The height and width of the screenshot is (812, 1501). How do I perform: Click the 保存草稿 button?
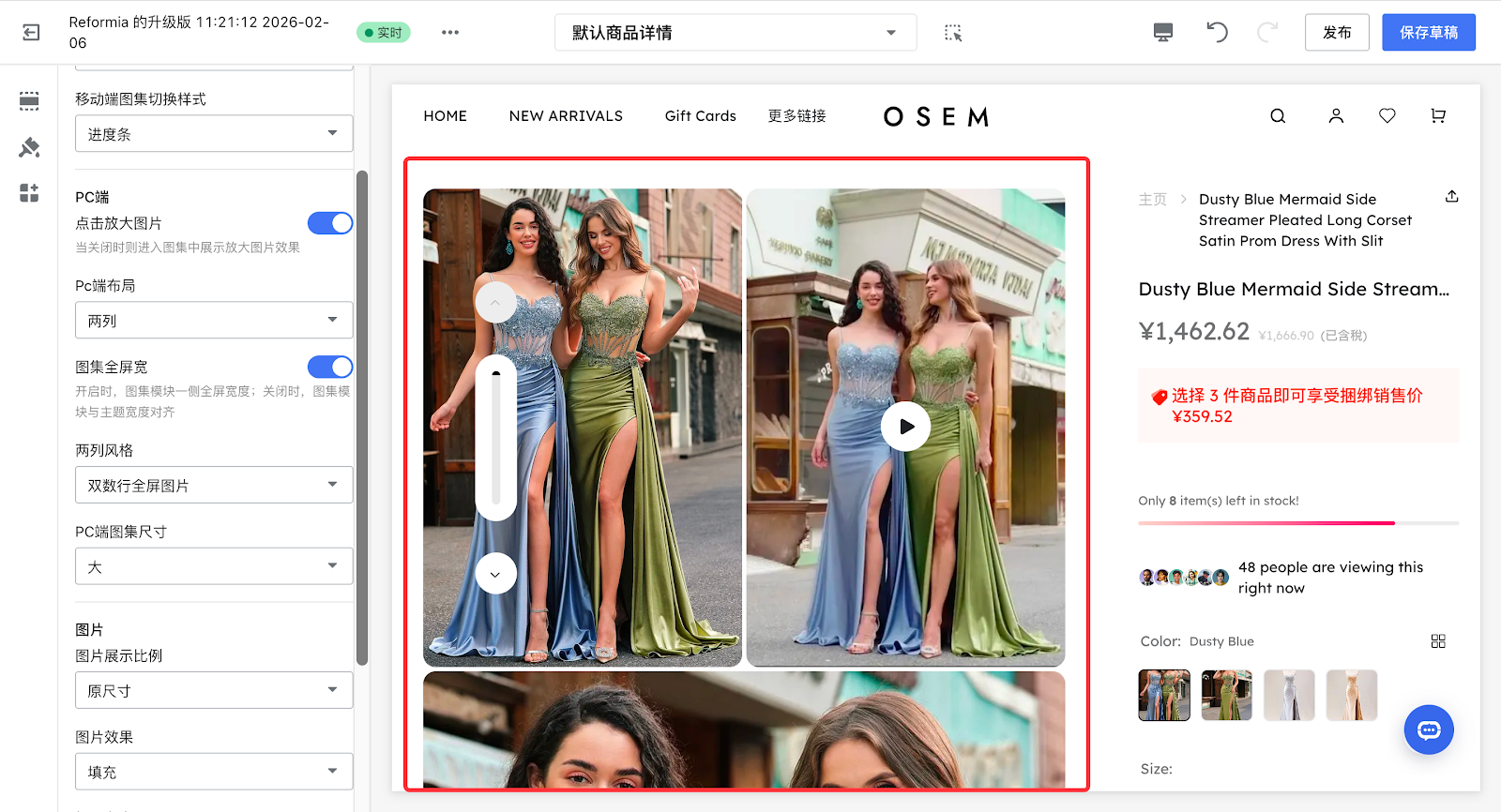1428,33
